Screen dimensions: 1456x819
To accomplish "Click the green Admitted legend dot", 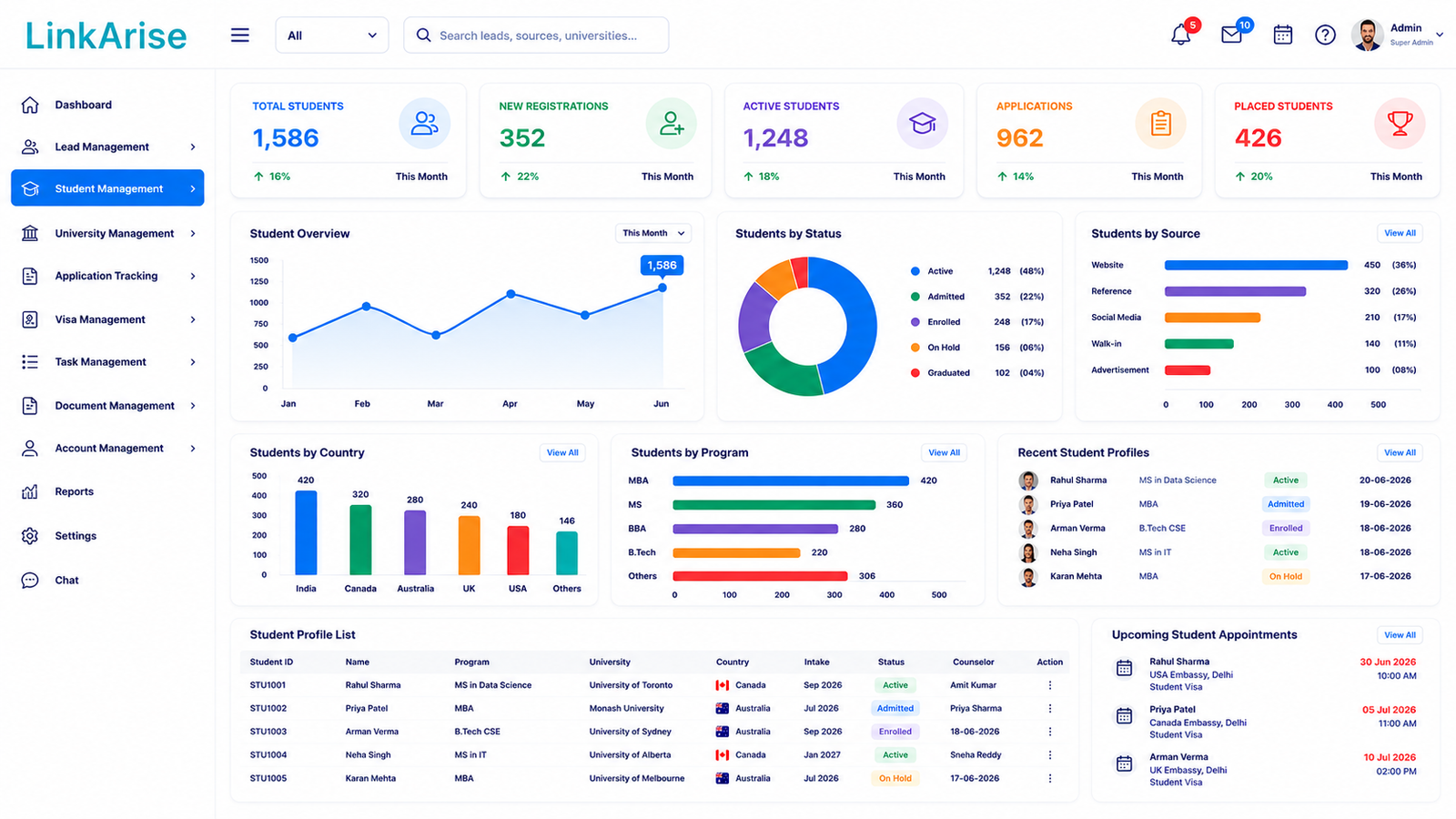I will (915, 297).
